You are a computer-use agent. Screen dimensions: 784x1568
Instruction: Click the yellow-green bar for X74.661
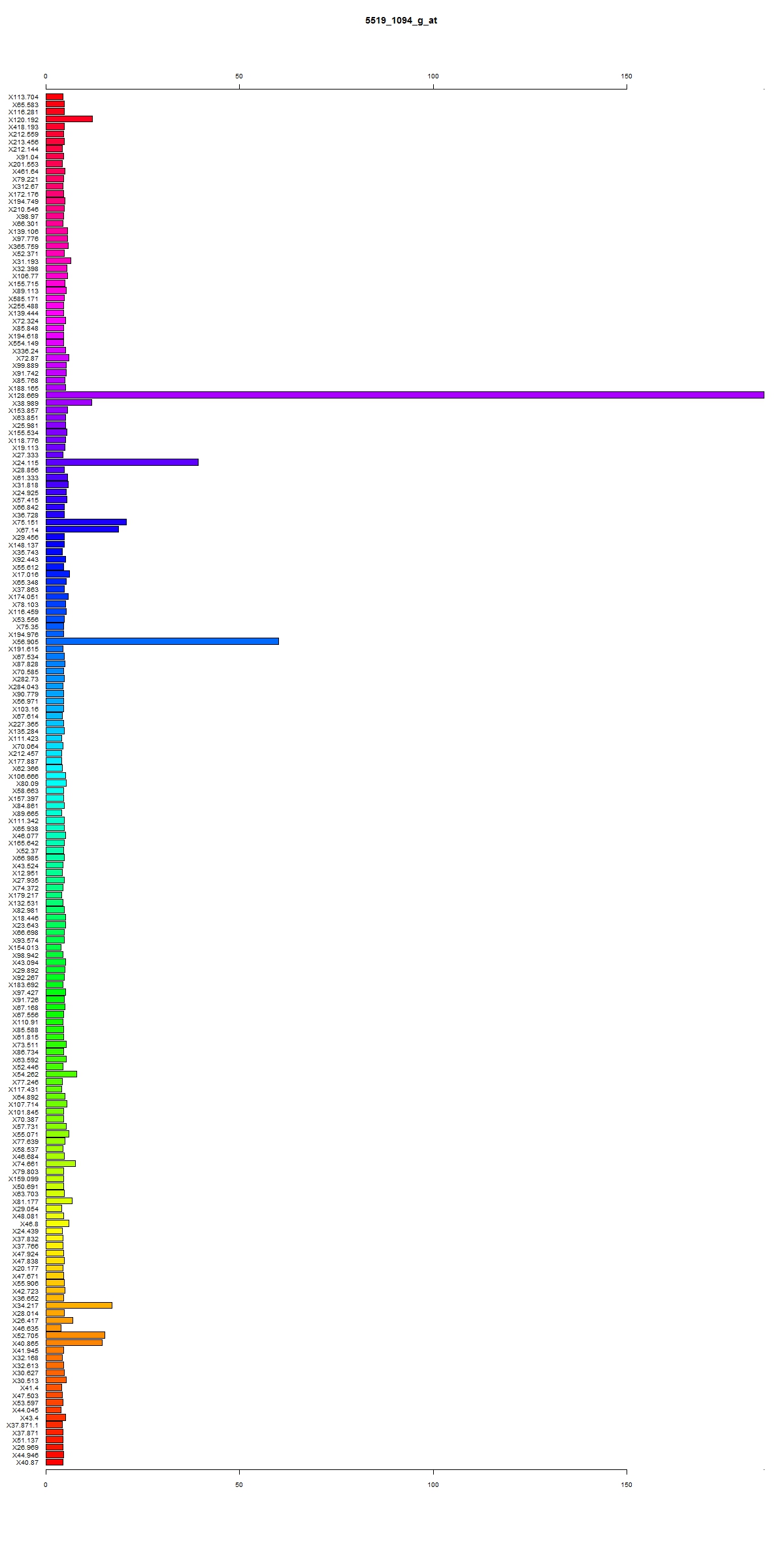click(61, 1164)
